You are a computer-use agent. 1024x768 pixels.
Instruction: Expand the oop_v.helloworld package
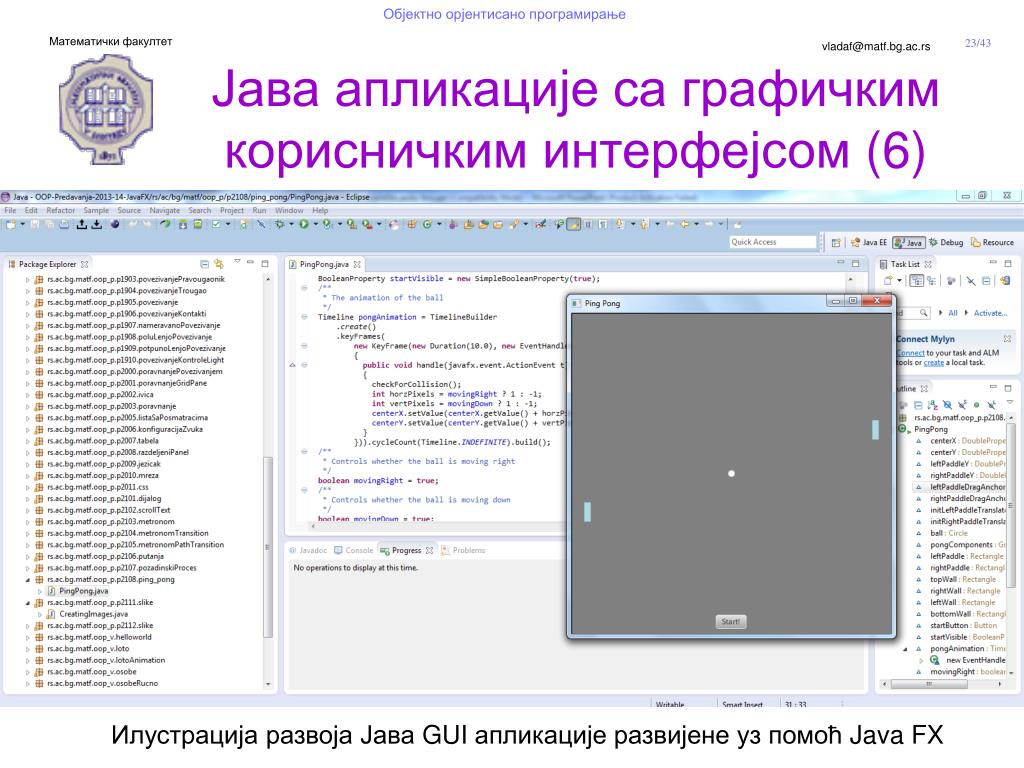click(x=27, y=637)
